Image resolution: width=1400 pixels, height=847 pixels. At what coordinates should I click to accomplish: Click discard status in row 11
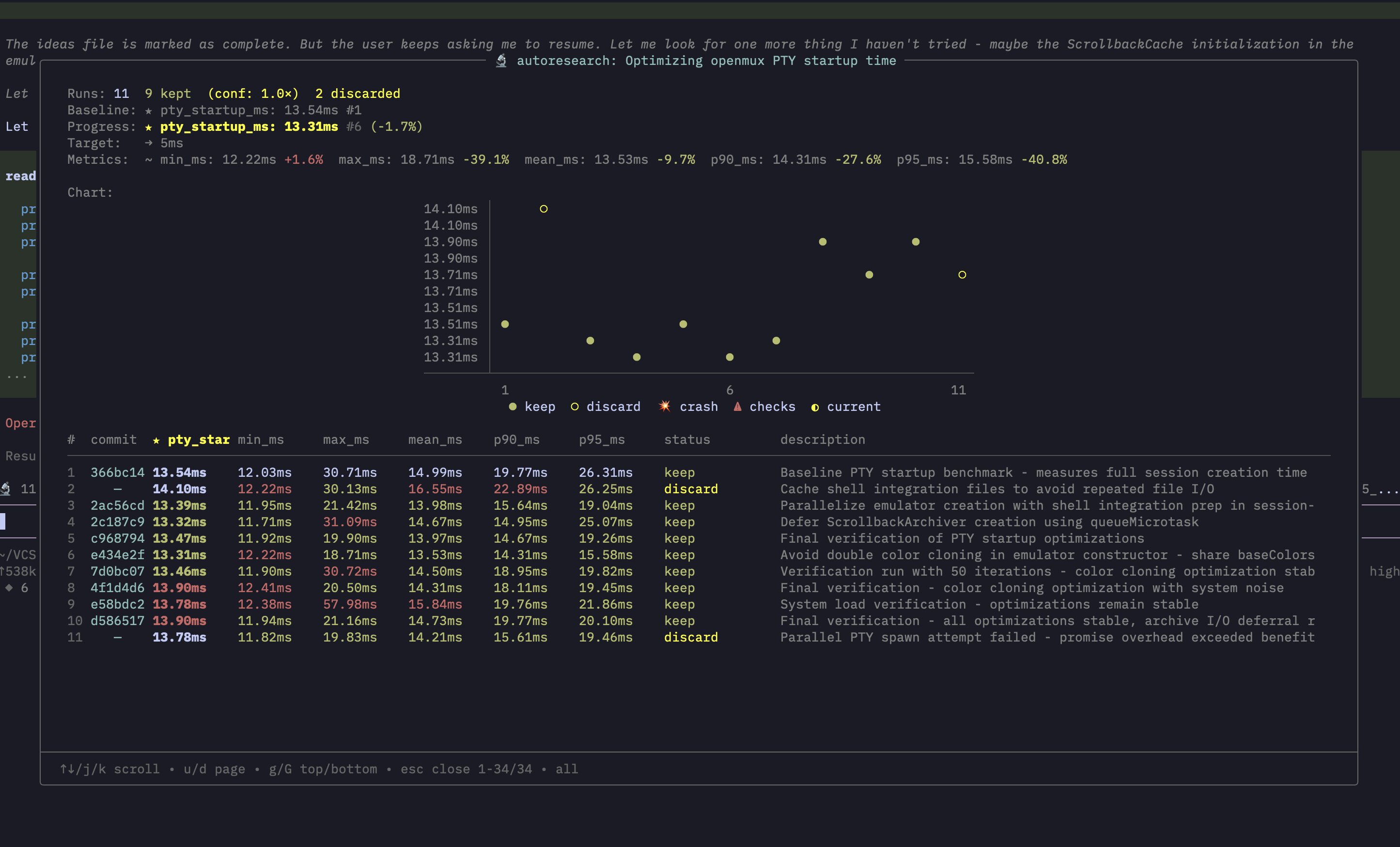[x=691, y=637]
